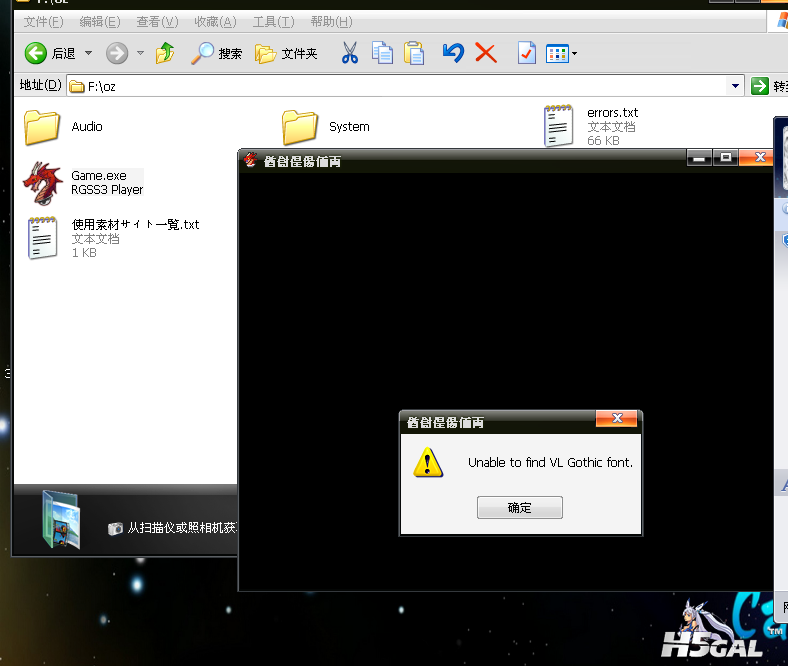Open the 工具(T) menu
Image resolution: width=788 pixels, height=666 pixels.
(x=273, y=21)
